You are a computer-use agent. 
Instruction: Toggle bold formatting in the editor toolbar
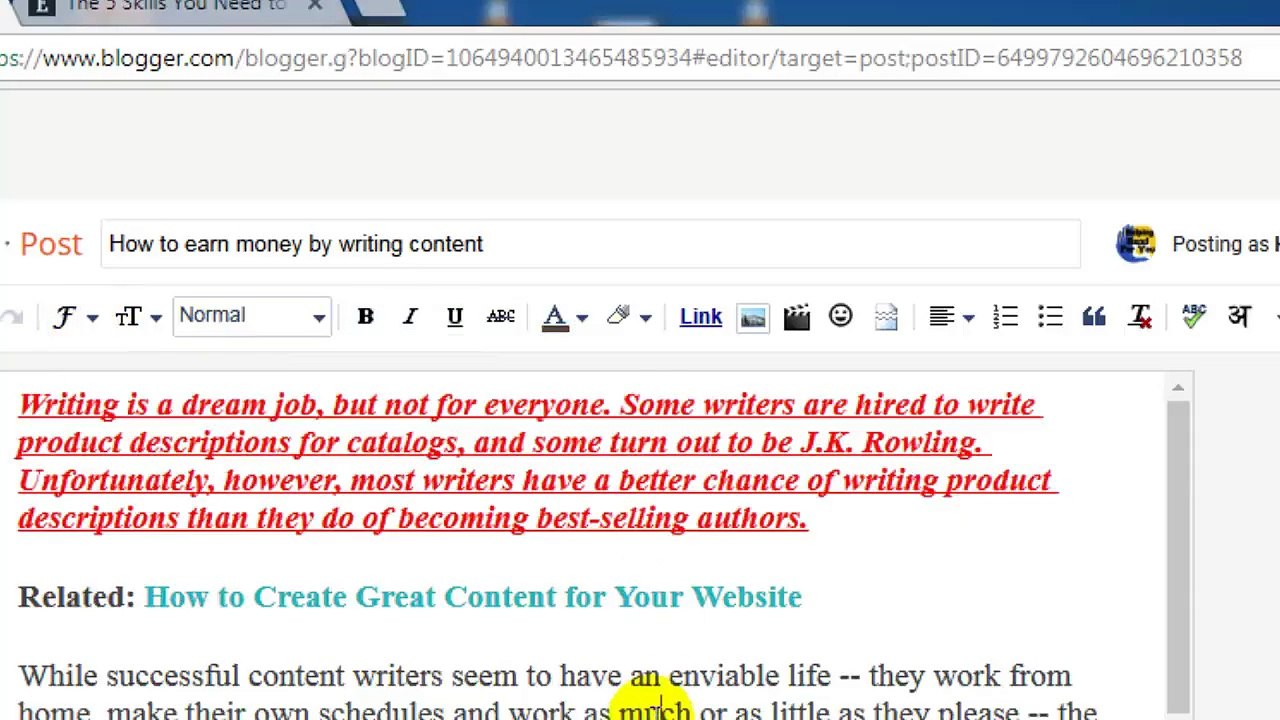point(366,317)
